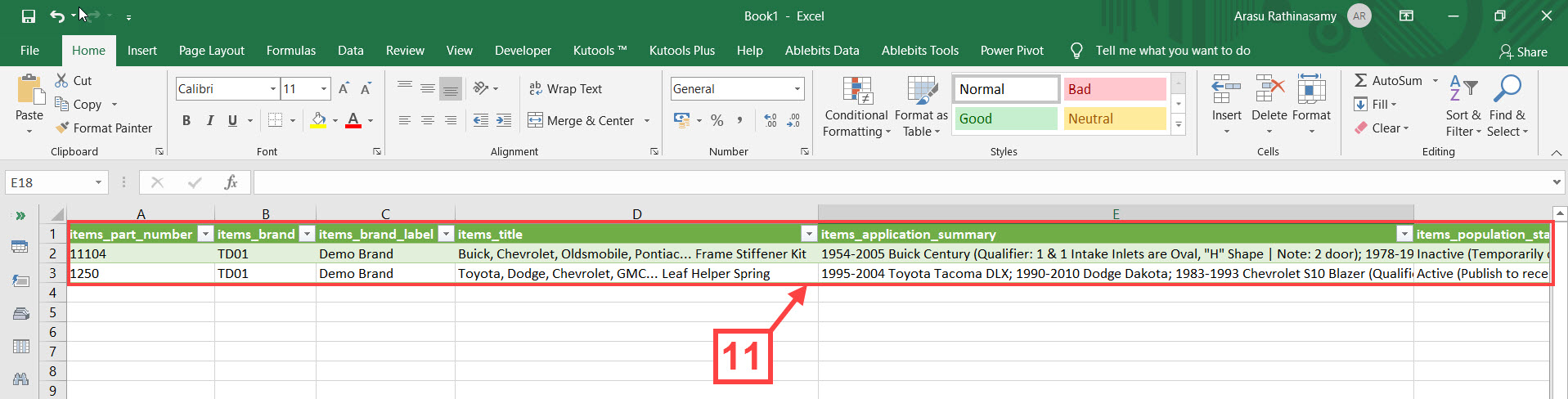Apply the Fill Color yellow swatch
The height and width of the screenshot is (399, 1568).
point(319,120)
